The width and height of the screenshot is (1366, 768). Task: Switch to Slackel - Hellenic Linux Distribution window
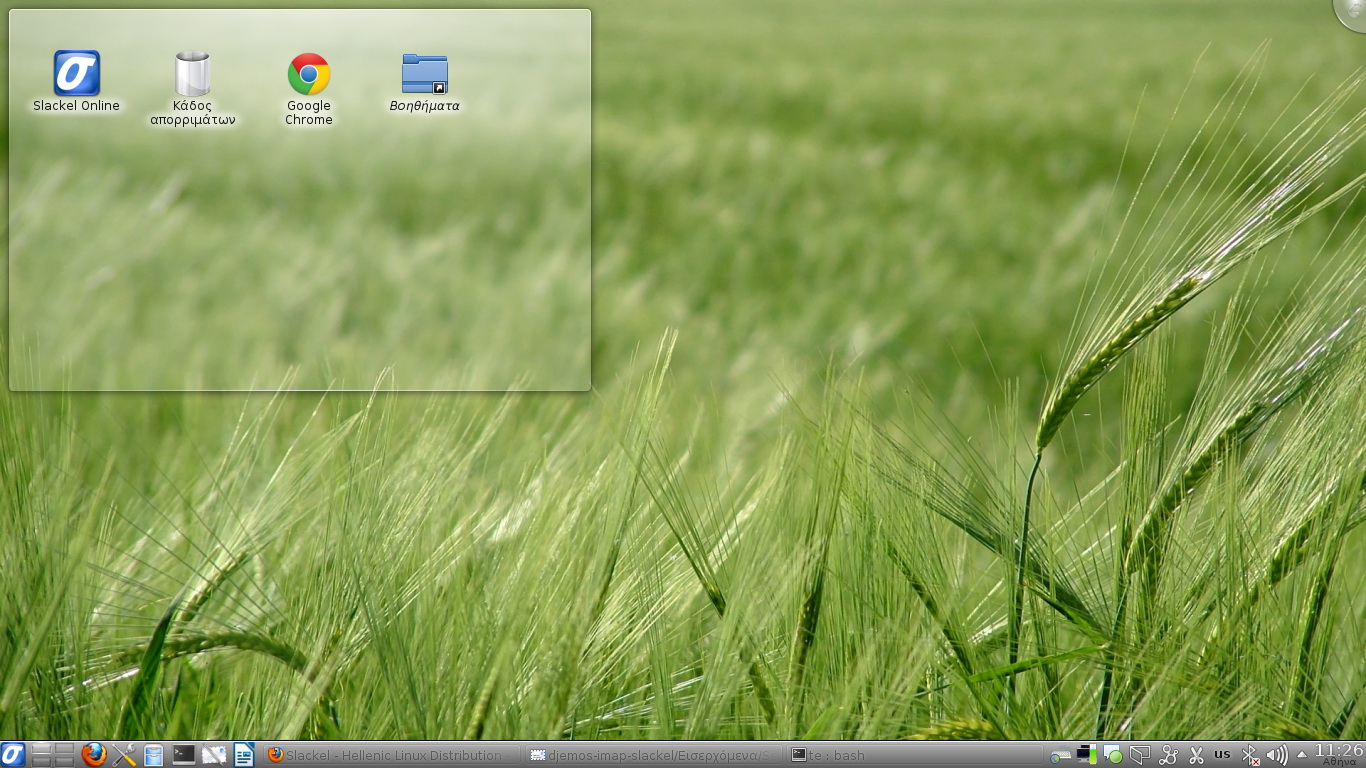point(390,755)
